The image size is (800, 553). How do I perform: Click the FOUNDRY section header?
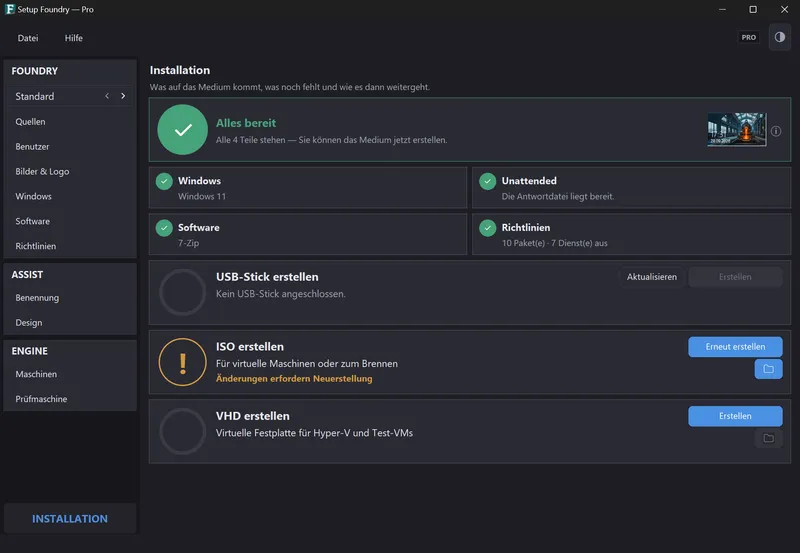(35, 71)
